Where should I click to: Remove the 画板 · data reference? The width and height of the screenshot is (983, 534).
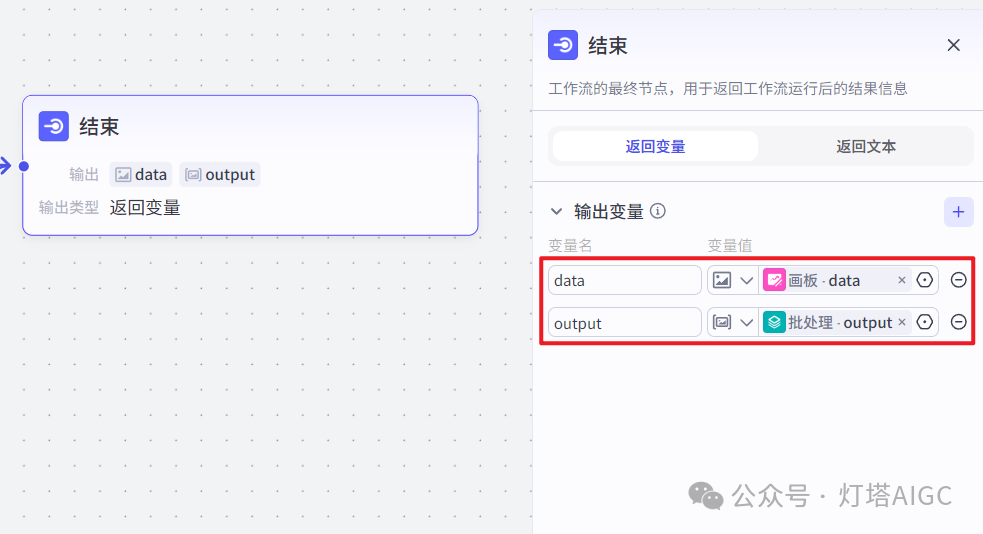pos(902,280)
